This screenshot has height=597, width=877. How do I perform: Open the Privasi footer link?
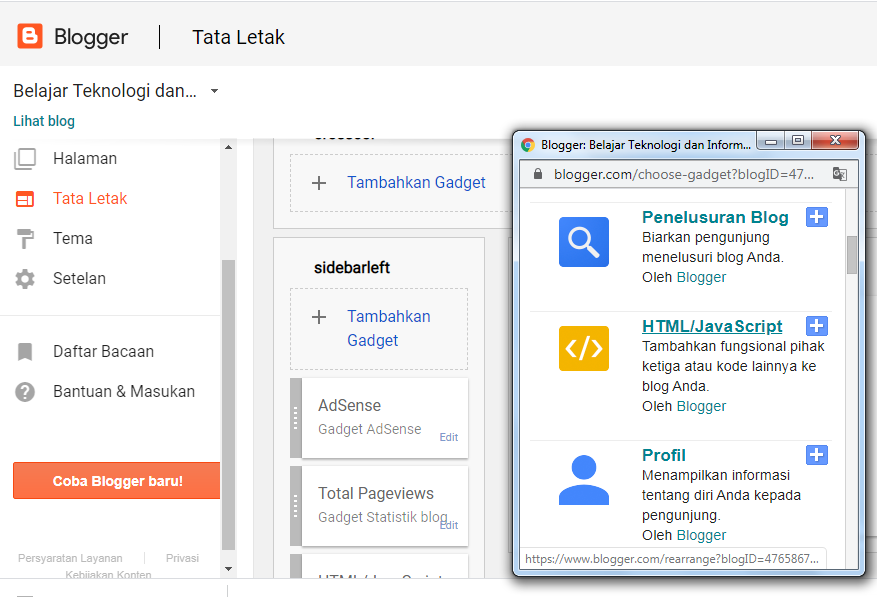(182, 558)
